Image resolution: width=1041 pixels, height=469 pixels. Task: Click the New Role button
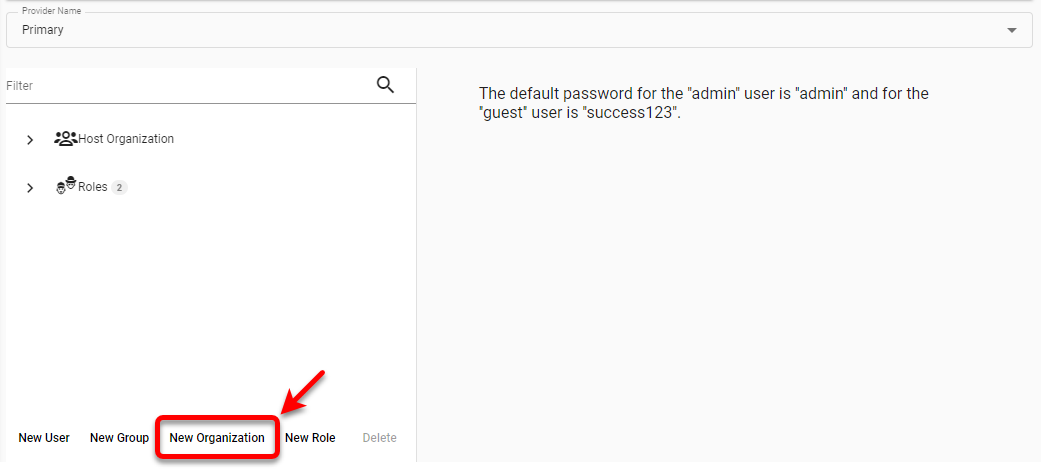click(x=310, y=438)
